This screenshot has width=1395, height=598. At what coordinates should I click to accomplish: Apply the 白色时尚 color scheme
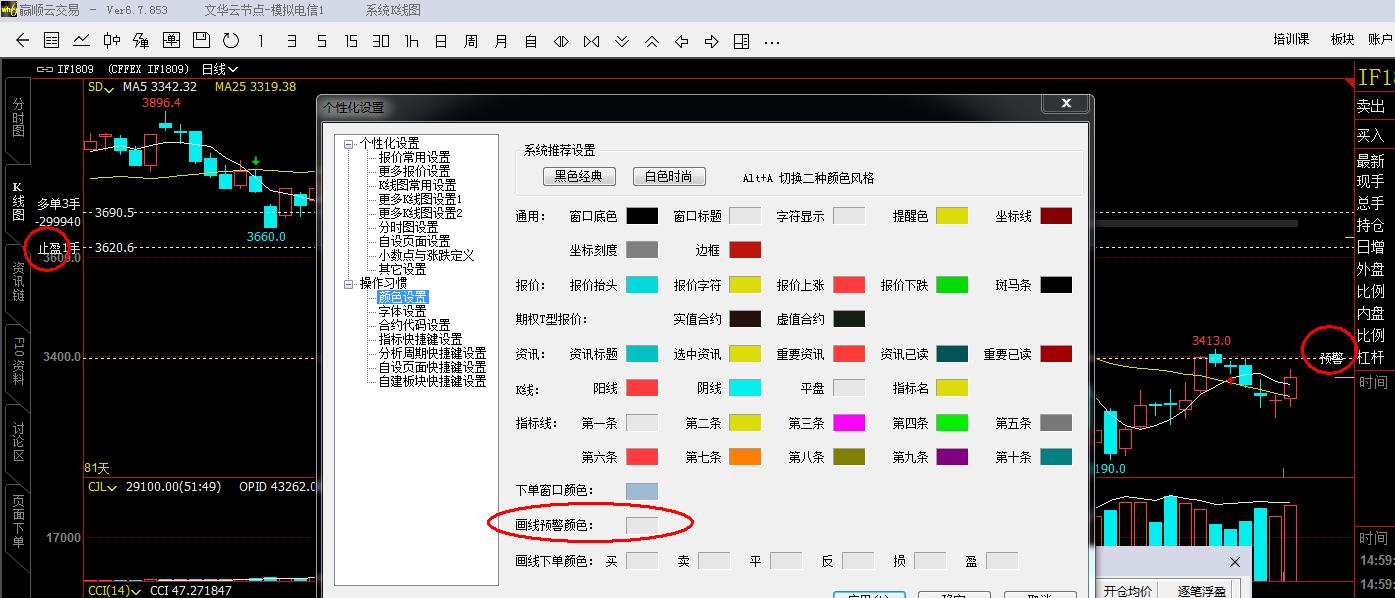[x=669, y=177]
